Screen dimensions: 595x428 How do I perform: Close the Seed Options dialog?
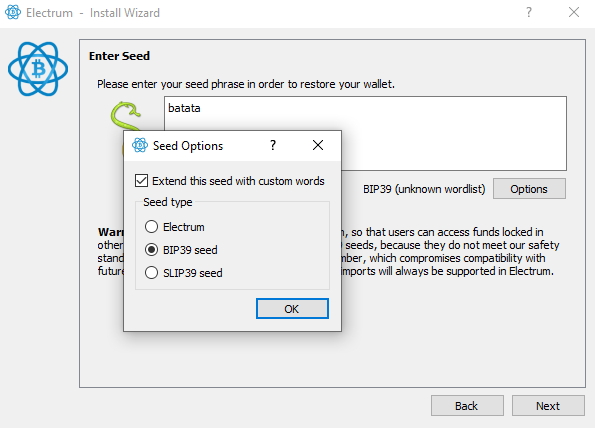coord(318,145)
